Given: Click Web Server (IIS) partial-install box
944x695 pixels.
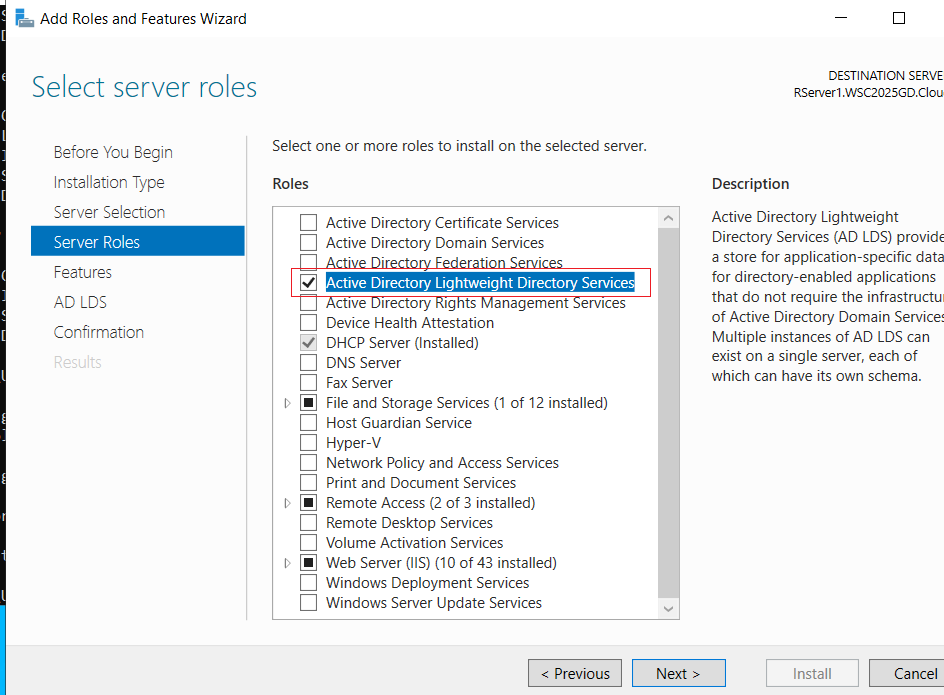Looking at the screenshot, I should point(308,563).
